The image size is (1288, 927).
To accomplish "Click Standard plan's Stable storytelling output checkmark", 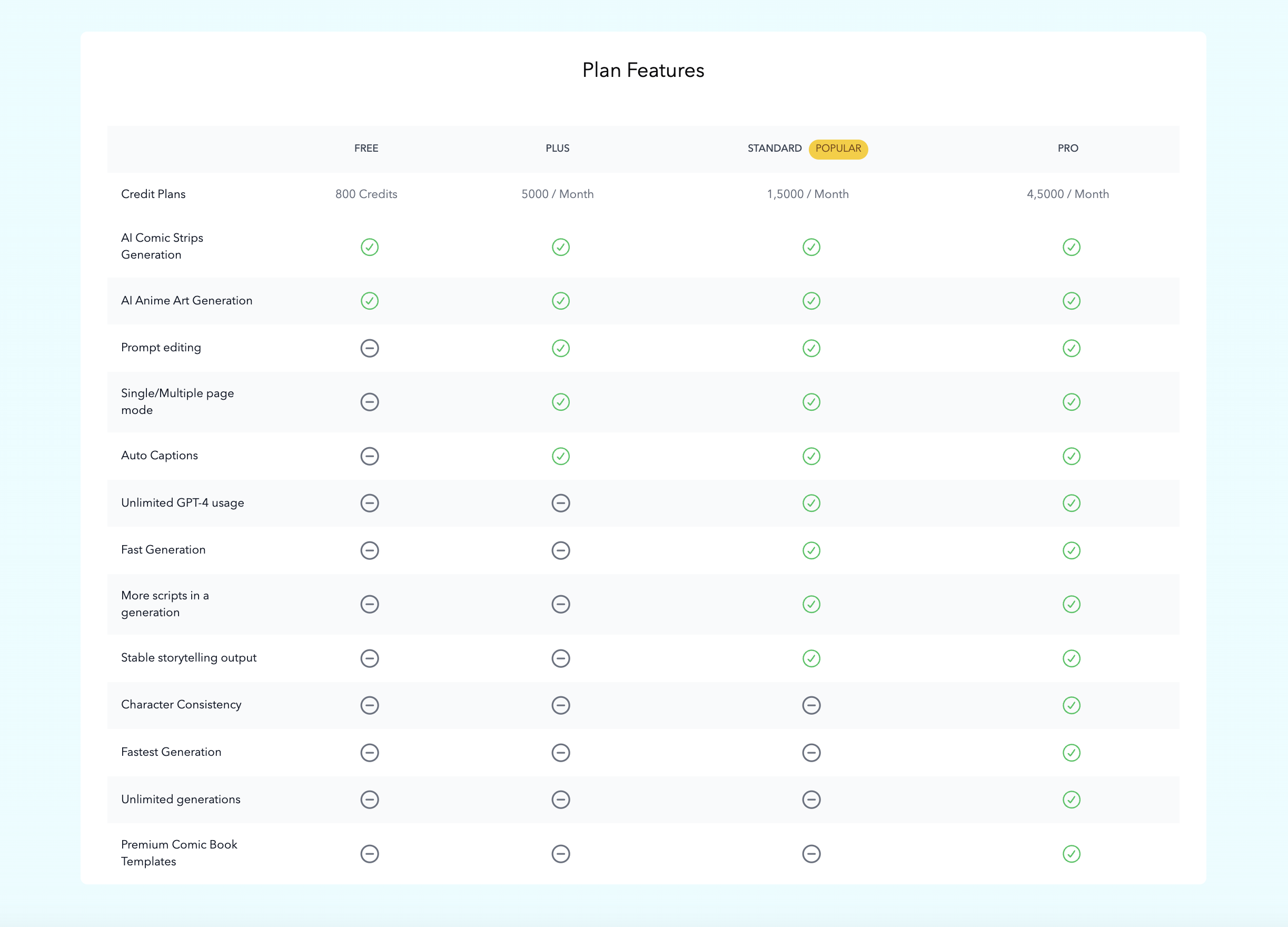I will 811,658.
